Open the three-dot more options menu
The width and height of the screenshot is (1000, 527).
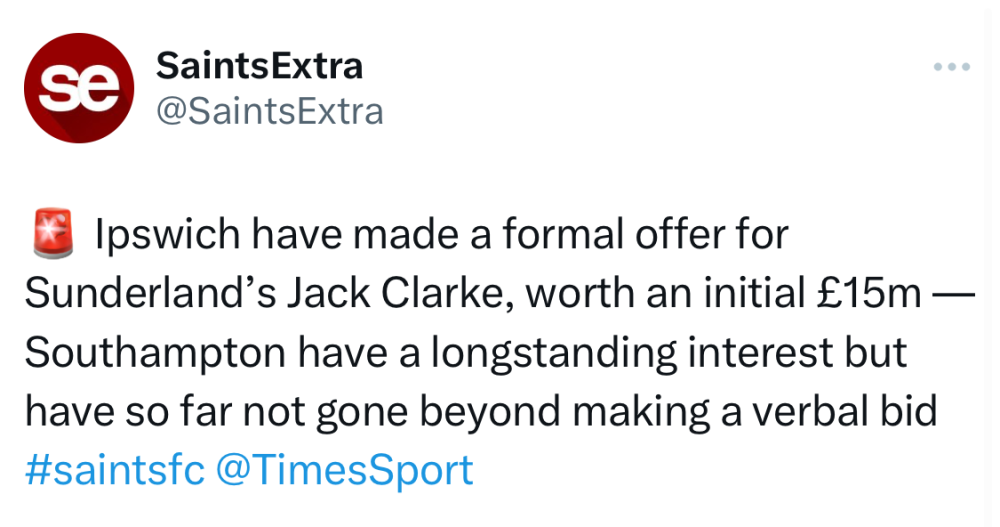point(951,68)
